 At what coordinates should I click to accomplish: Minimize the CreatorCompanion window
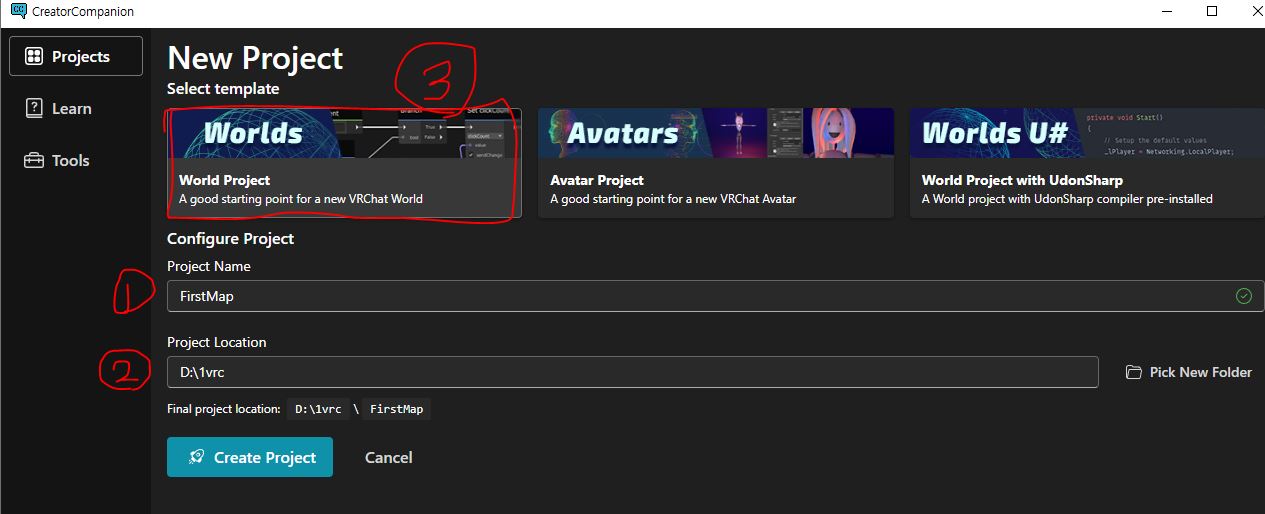tap(1166, 11)
